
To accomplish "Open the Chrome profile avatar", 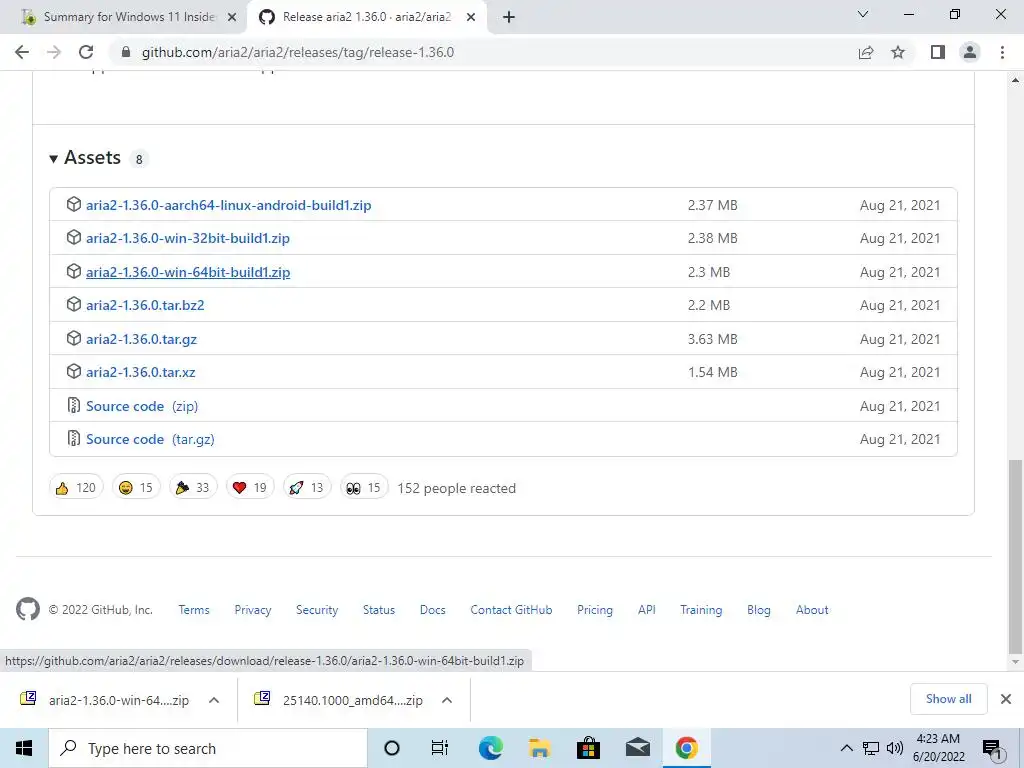I will [x=970, y=52].
